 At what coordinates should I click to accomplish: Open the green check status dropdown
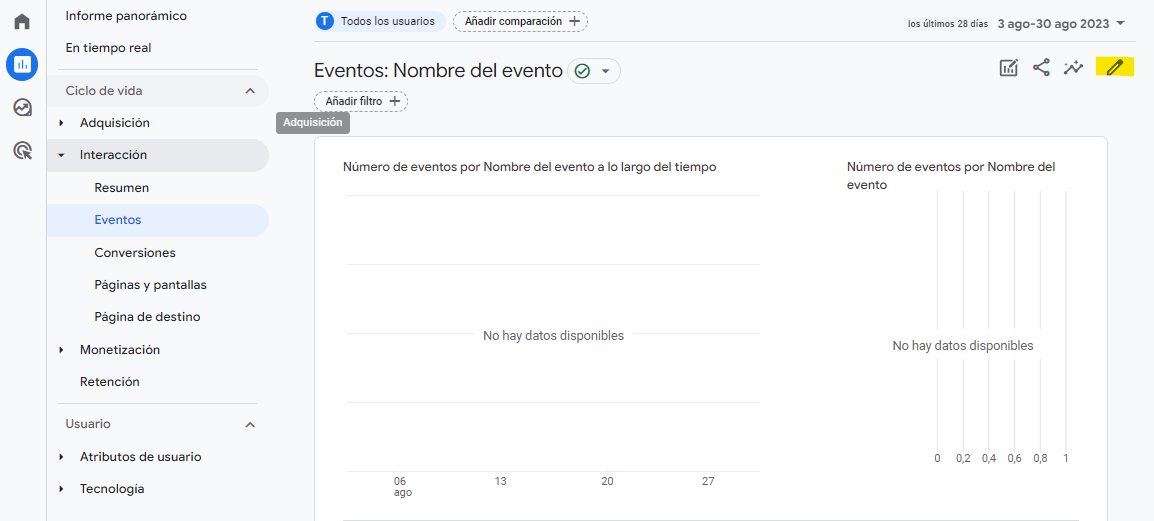(594, 71)
